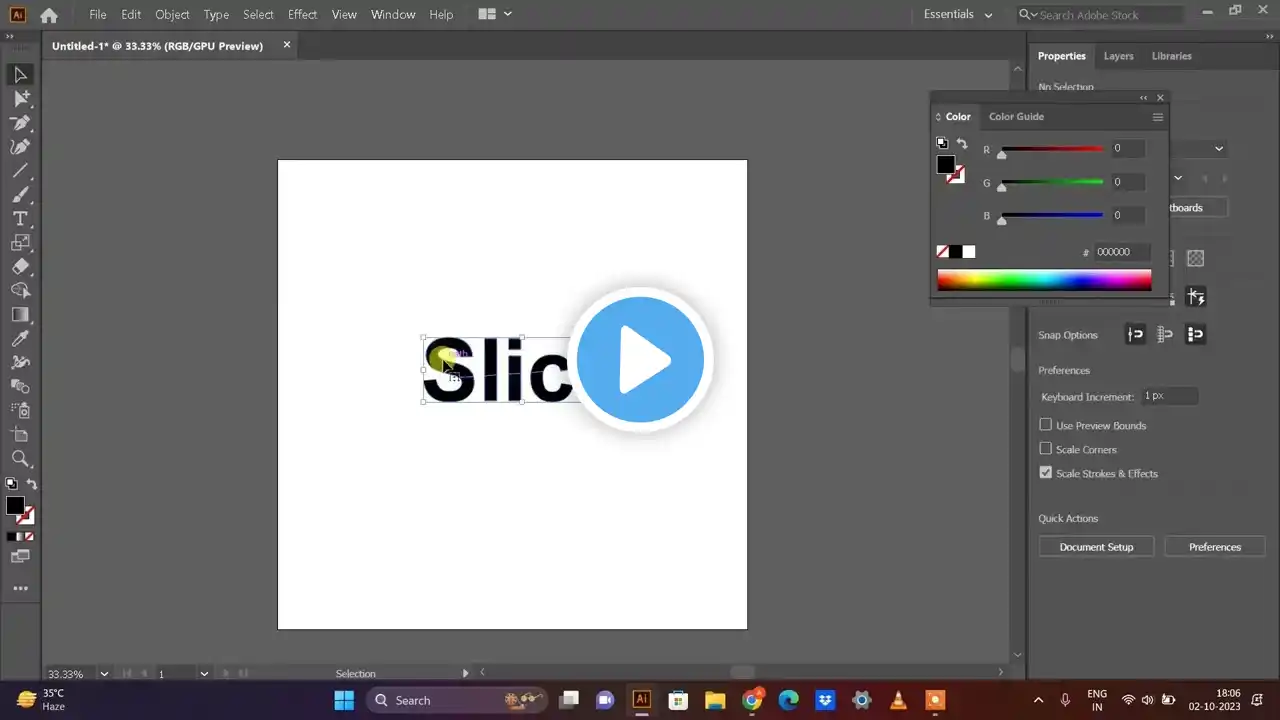Open the File menu

(x=97, y=15)
